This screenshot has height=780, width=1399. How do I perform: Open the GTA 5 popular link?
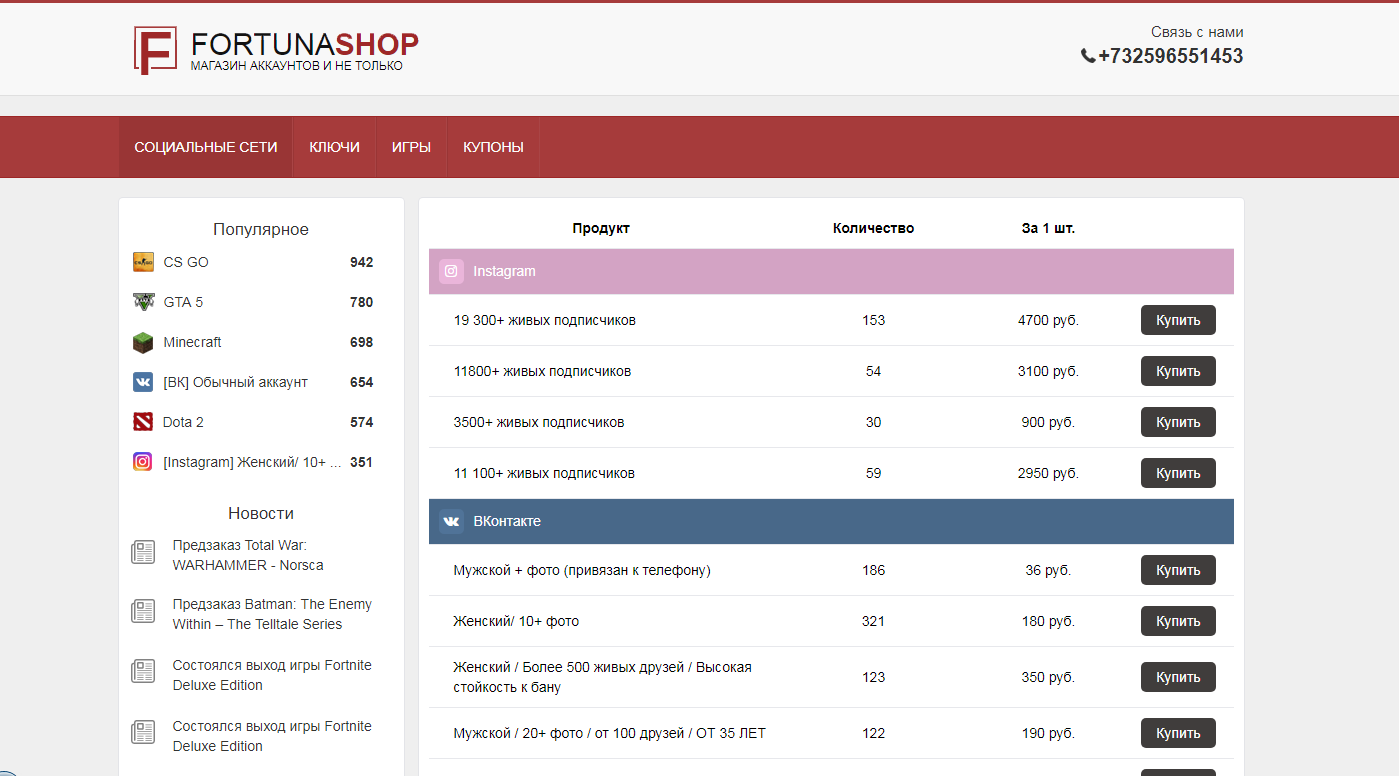[x=183, y=302]
